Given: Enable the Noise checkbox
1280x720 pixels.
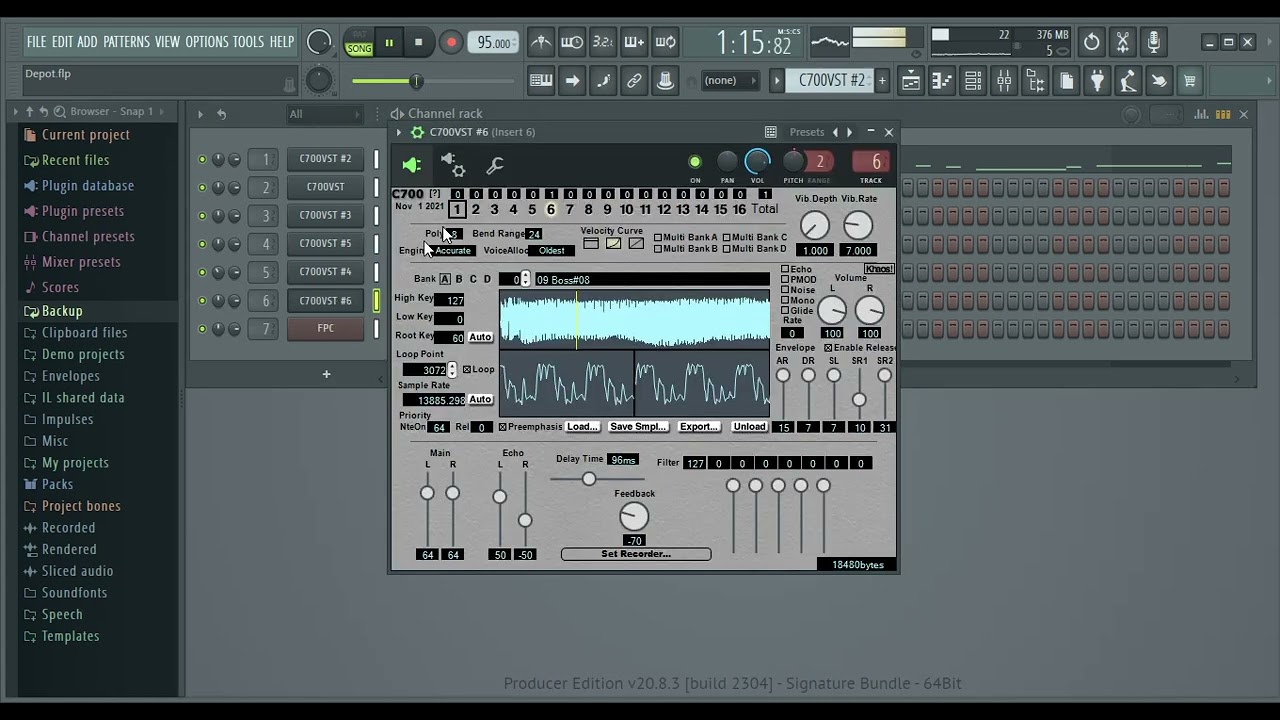Looking at the screenshot, I should (x=785, y=290).
